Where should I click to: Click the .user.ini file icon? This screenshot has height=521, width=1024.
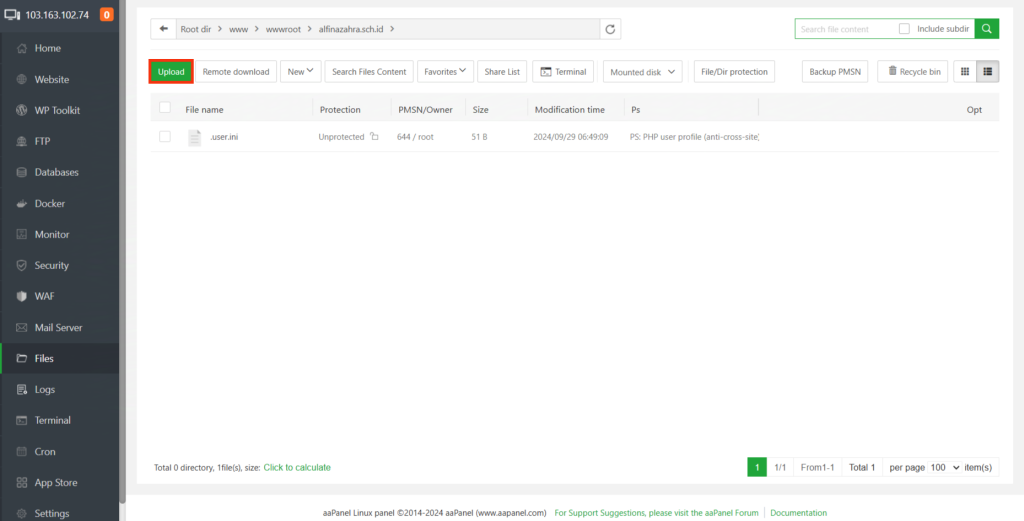[195, 137]
